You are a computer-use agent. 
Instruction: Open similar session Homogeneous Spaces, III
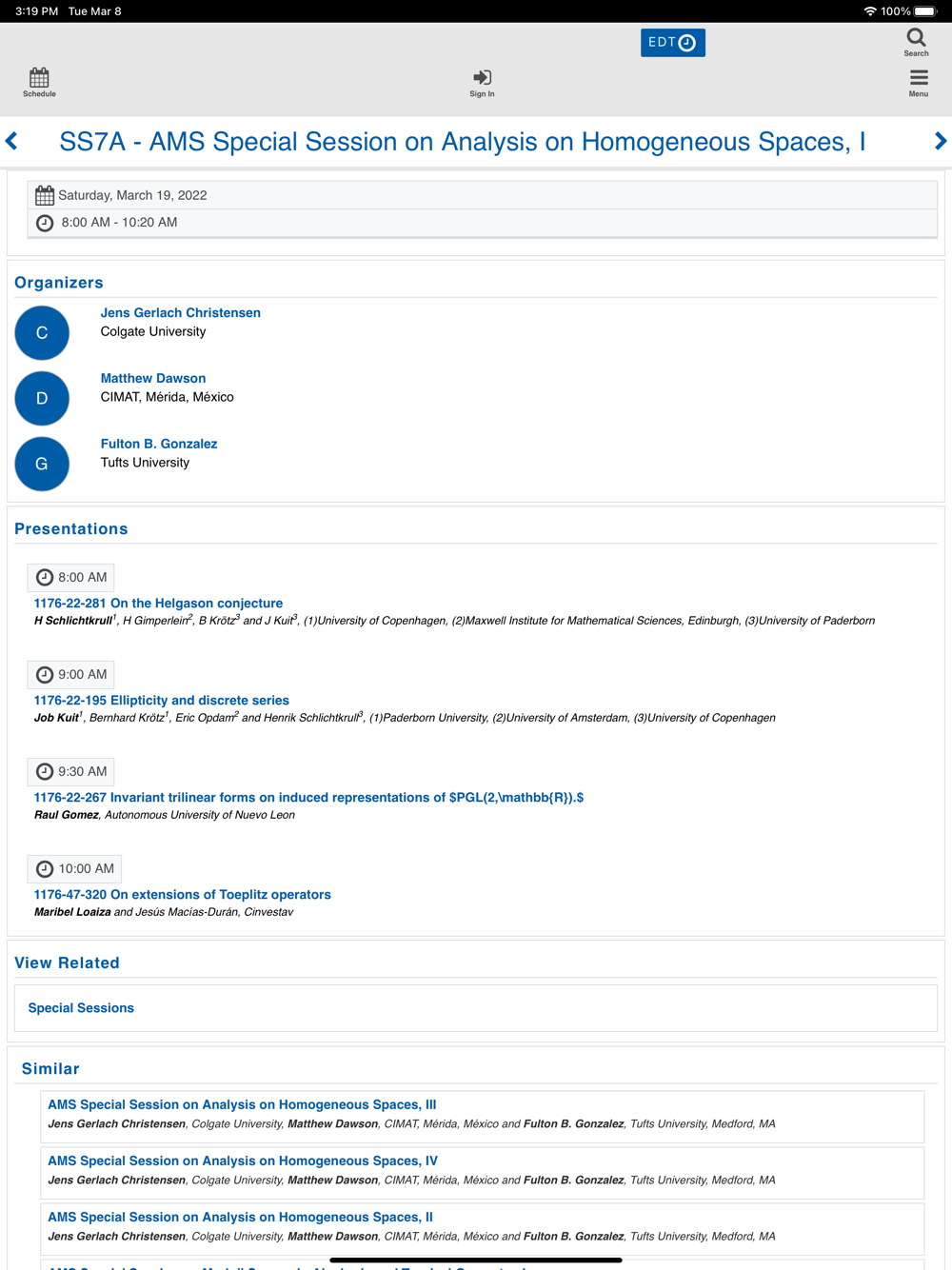tap(242, 1105)
